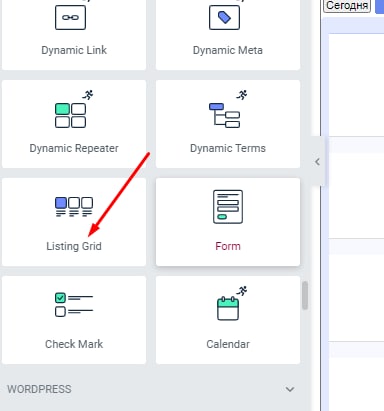This screenshot has width=384, height=411.
Task: Pick the Dynamic Repeater widget icon
Action: (x=70, y=116)
